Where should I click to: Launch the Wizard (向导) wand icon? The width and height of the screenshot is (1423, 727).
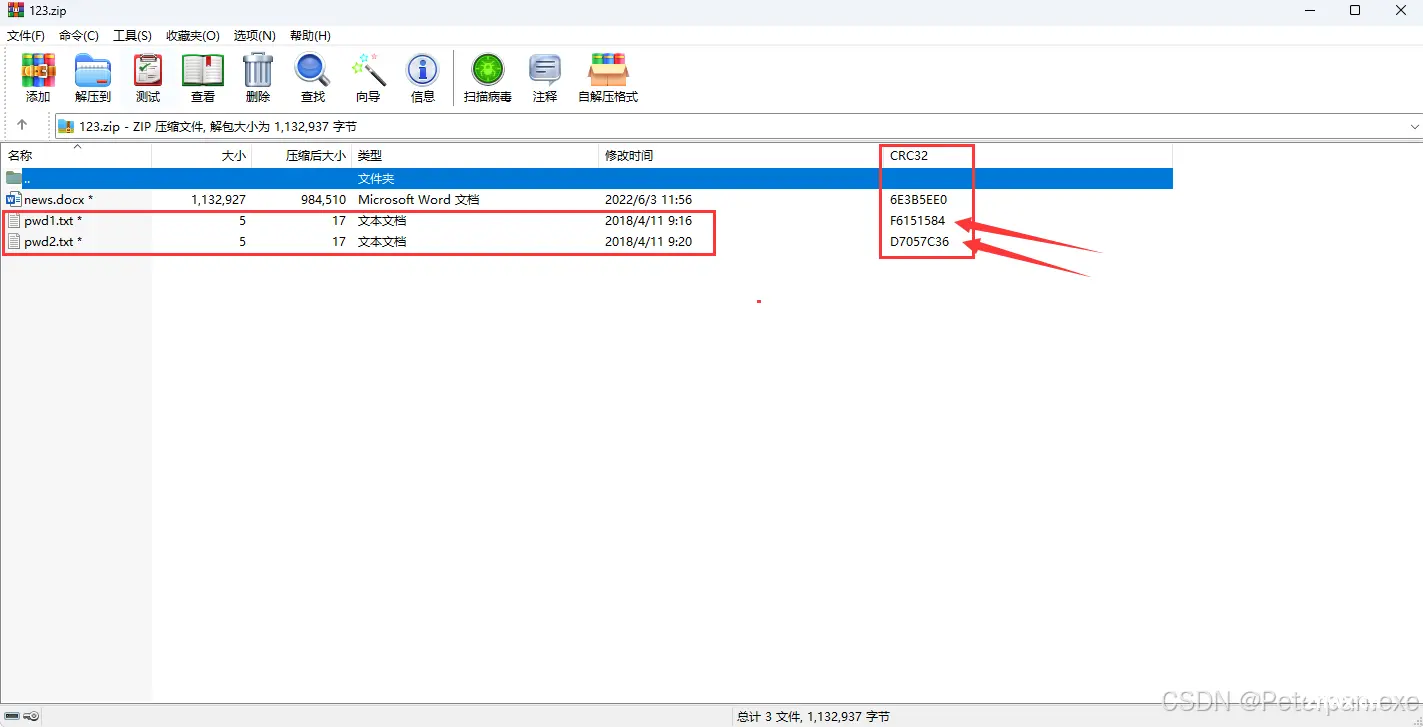click(368, 79)
